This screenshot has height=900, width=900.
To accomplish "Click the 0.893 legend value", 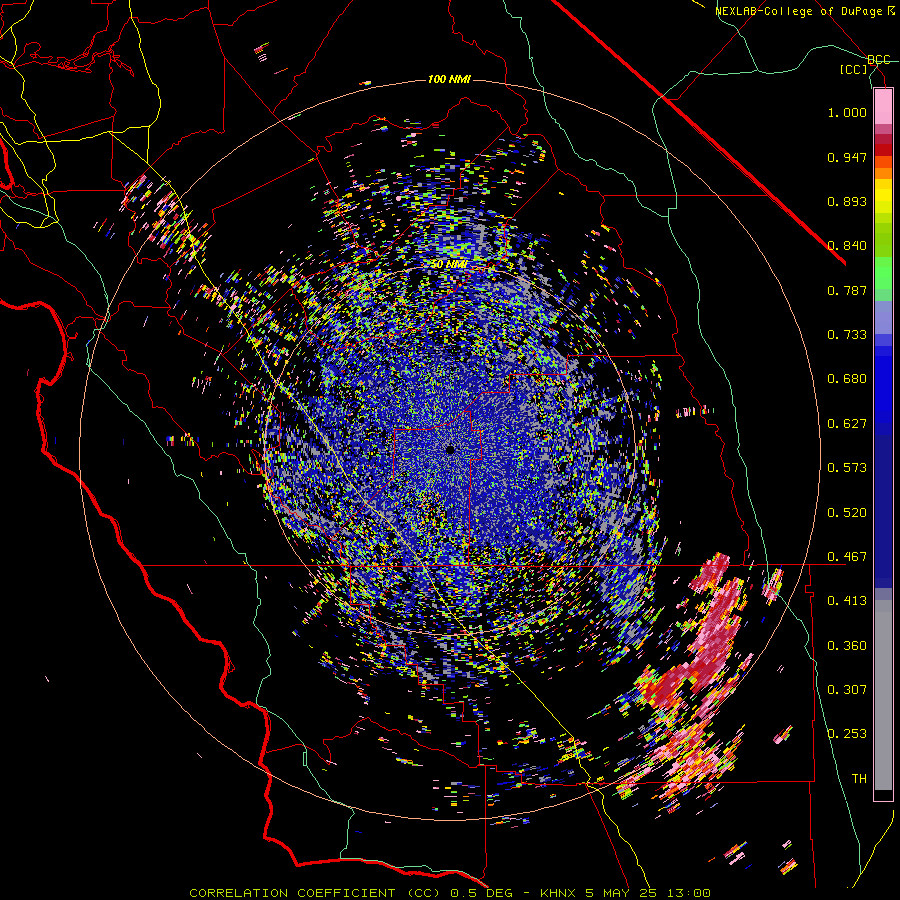I will pyautogui.click(x=847, y=201).
